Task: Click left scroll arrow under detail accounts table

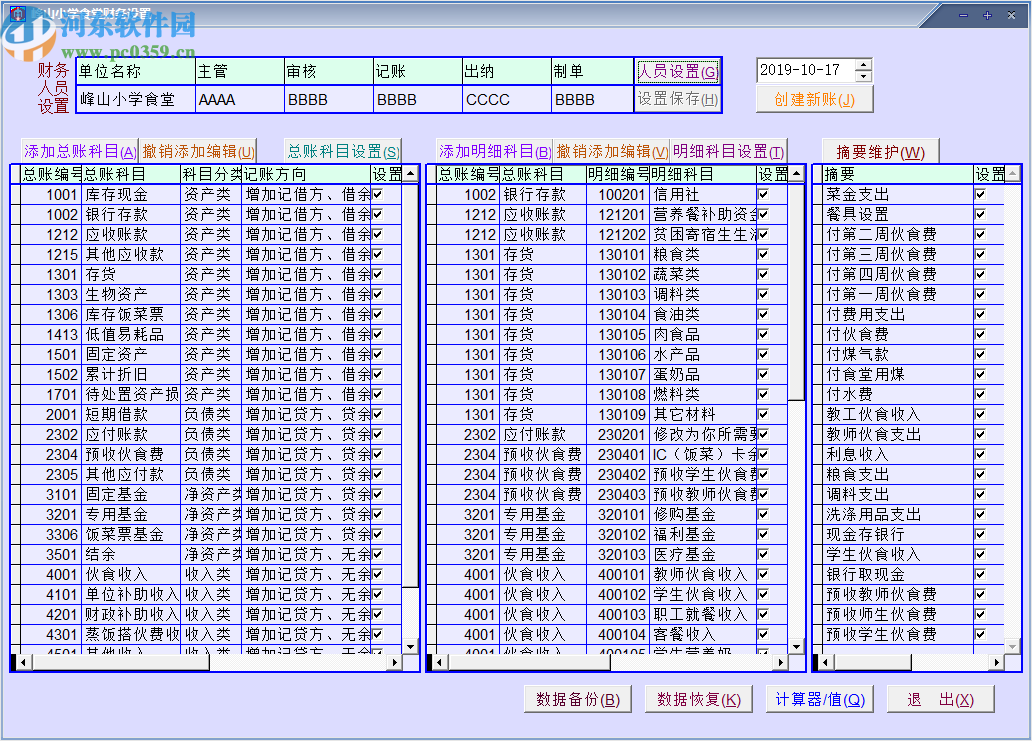Action: [436, 662]
